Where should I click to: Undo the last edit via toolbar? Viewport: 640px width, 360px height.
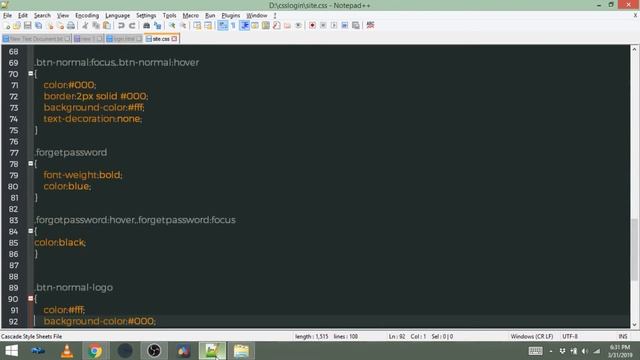pos(121,26)
